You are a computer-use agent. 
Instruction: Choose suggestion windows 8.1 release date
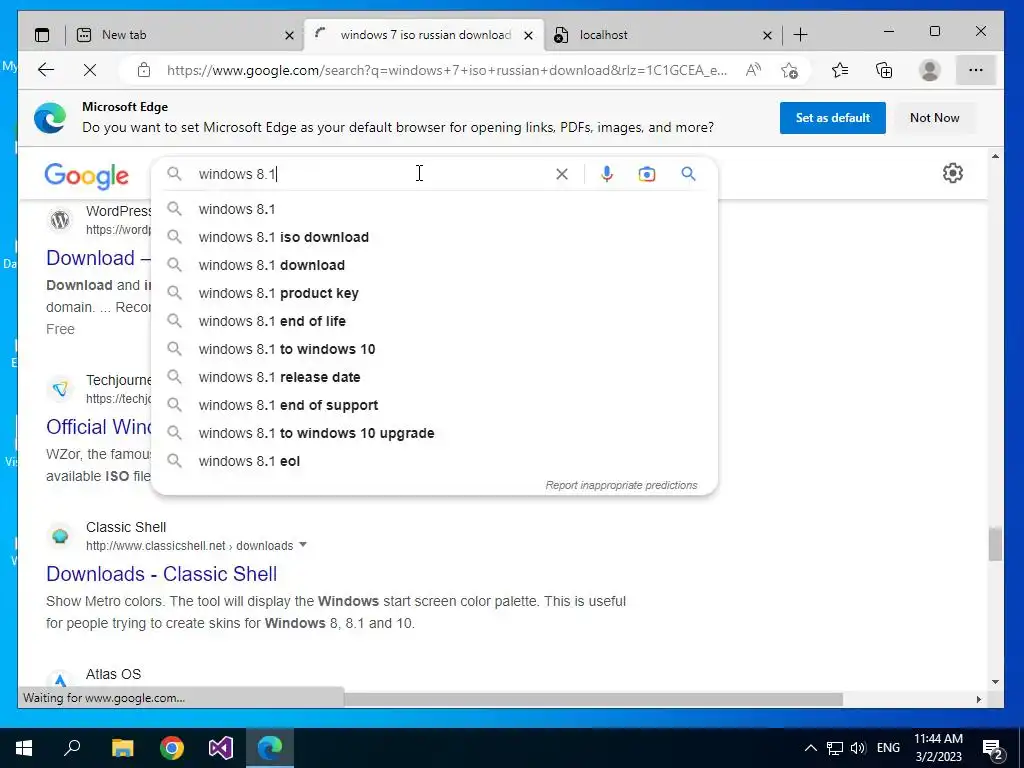(x=434, y=377)
